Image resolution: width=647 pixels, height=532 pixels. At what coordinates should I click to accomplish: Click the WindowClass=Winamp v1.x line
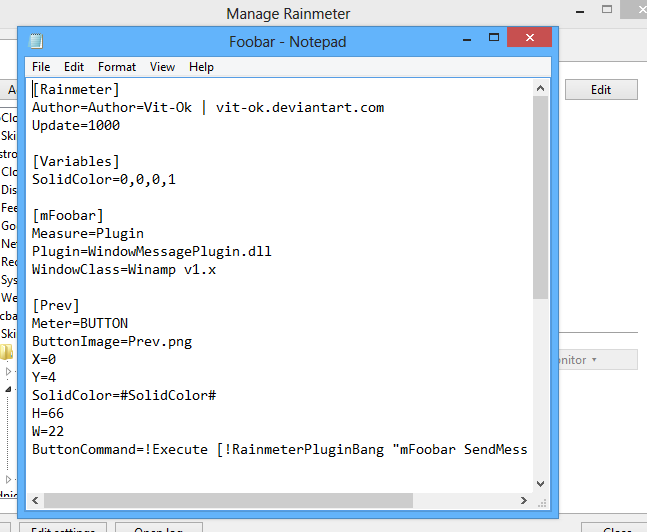point(124,270)
